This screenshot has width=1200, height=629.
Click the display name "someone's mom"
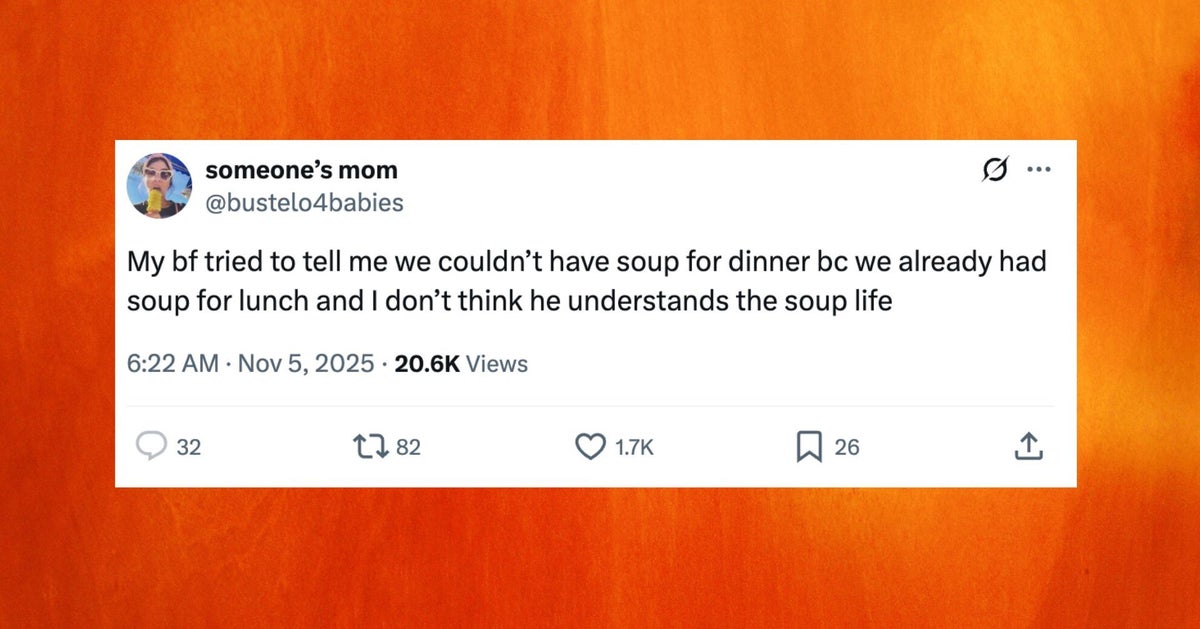click(301, 170)
